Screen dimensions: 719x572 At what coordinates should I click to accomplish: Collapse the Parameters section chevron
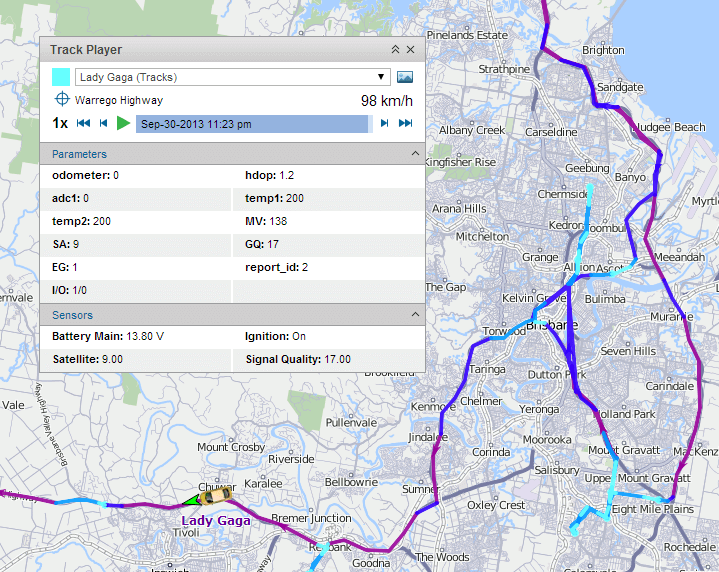tap(415, 153)
